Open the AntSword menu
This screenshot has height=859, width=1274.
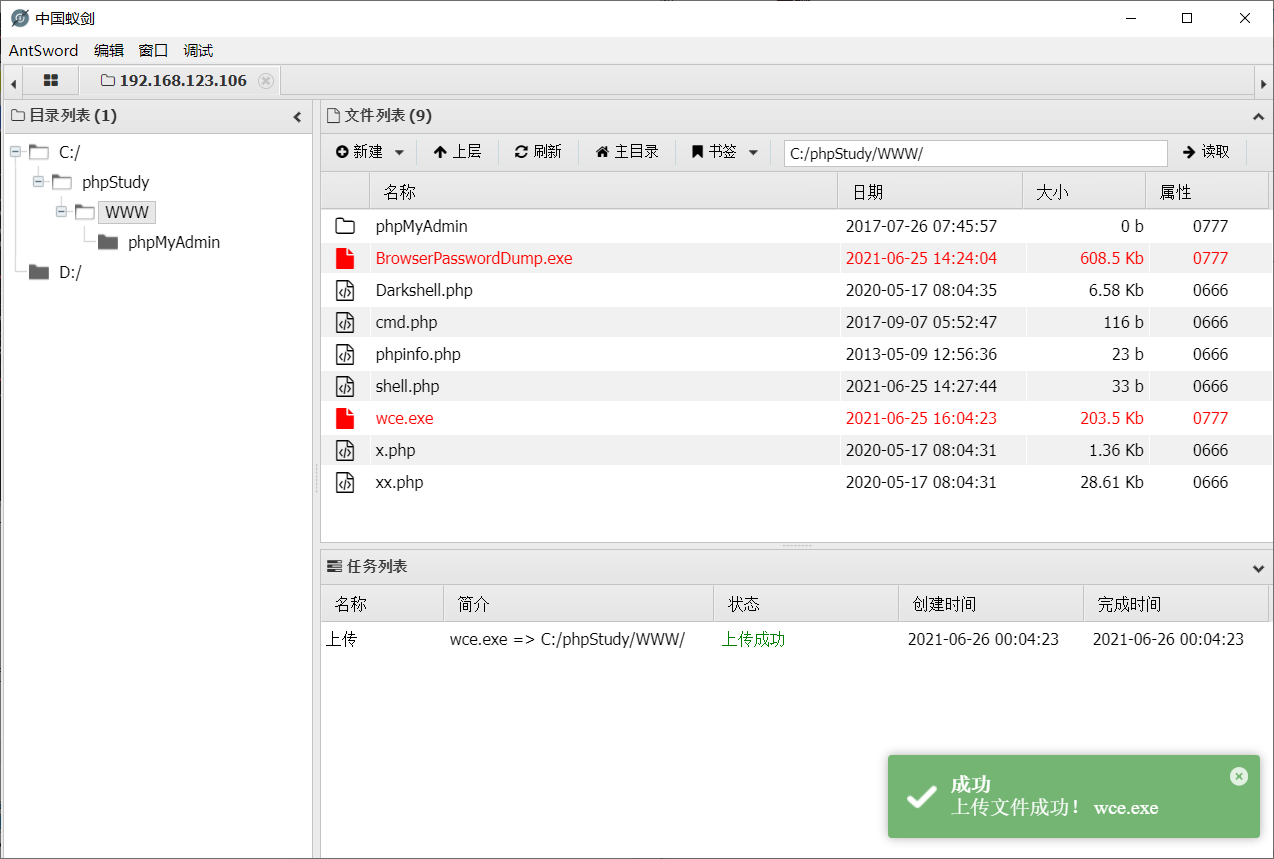click(x=43, y=51)
